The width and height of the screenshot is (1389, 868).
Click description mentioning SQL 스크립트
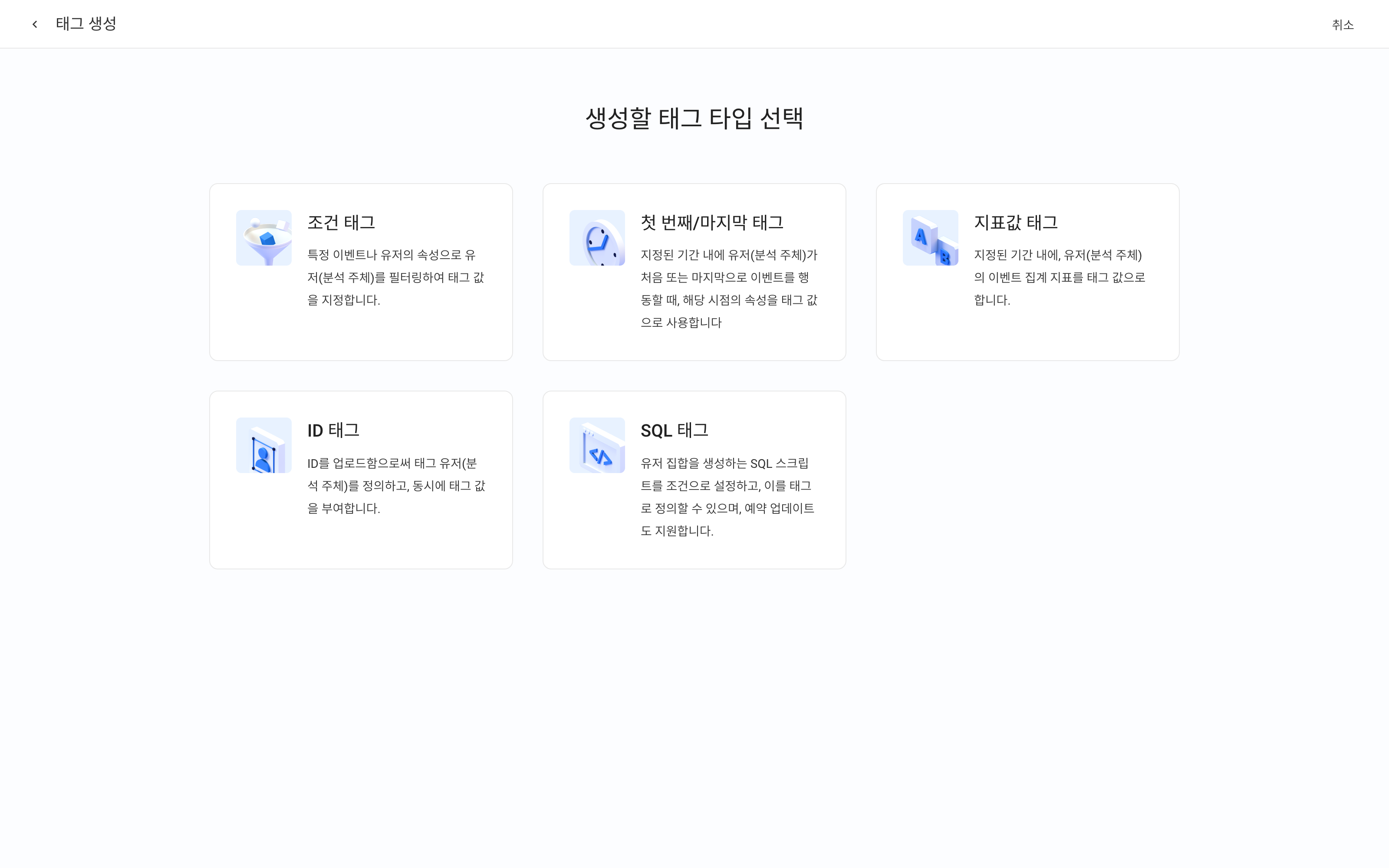(x=728, y=497)
